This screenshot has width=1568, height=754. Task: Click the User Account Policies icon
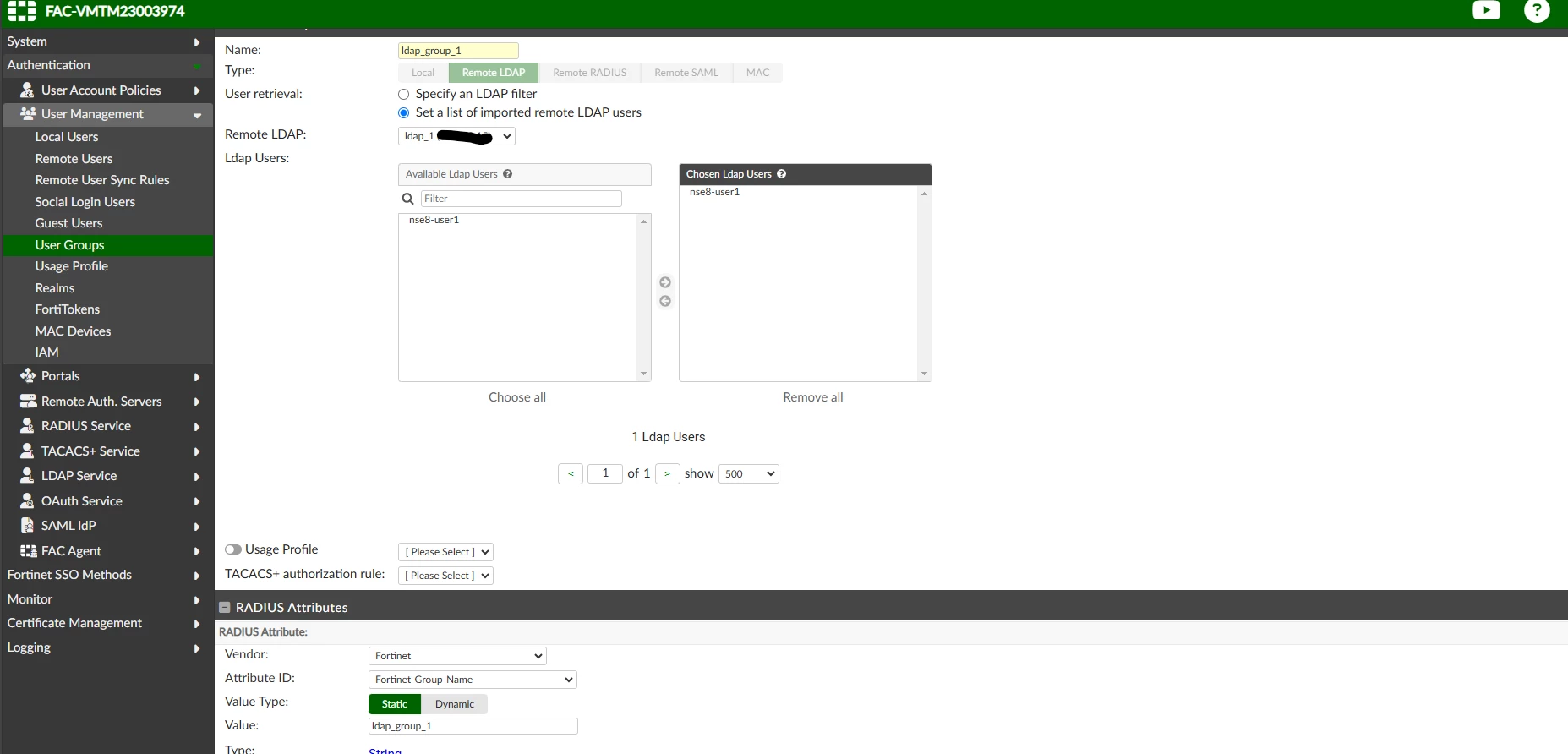[28, 90]
